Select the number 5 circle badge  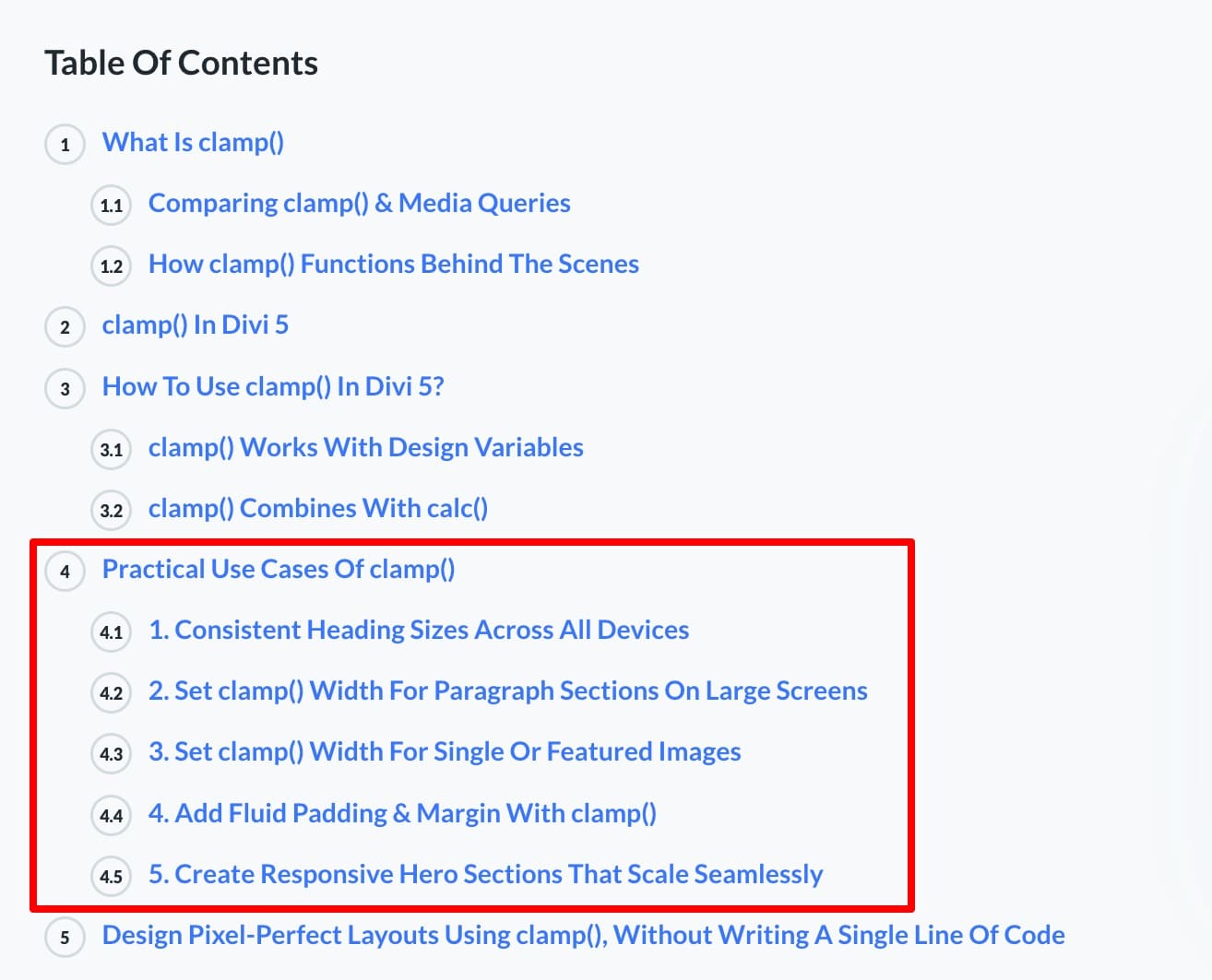65,938
